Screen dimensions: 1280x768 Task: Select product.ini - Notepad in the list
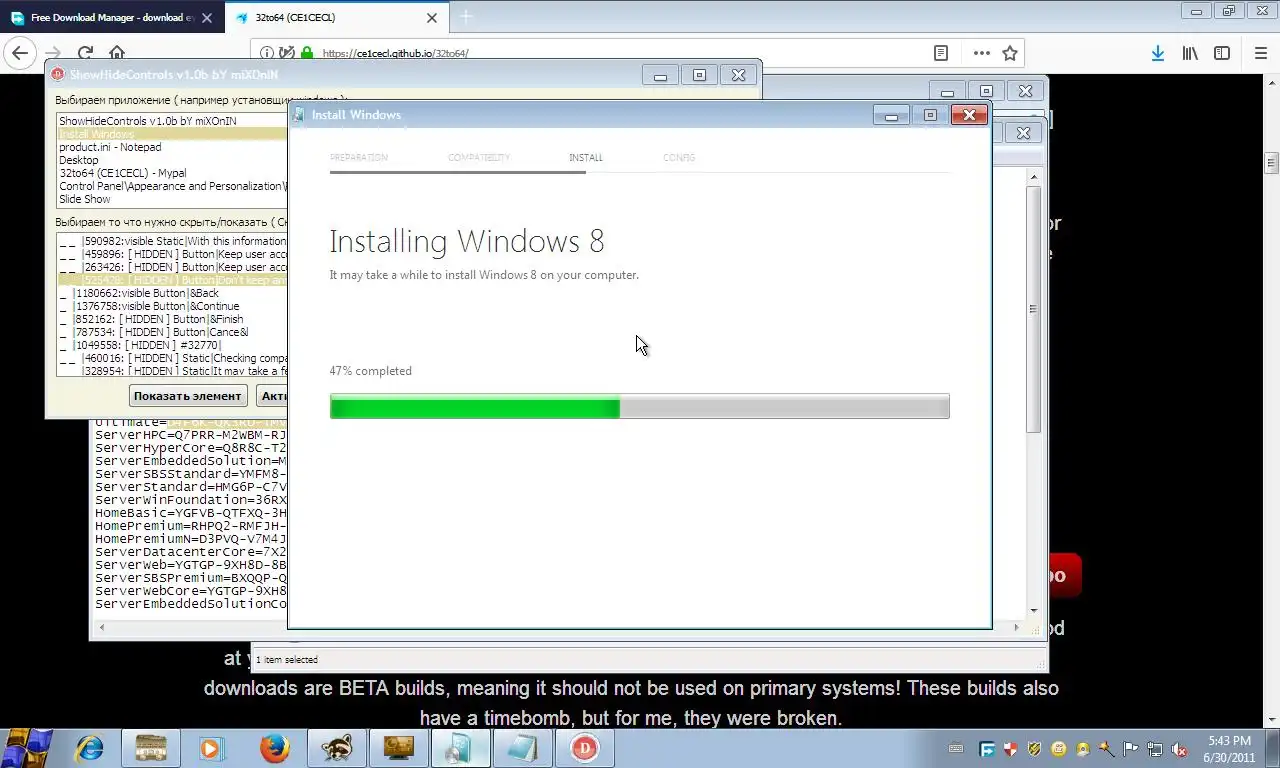(172, 147)
